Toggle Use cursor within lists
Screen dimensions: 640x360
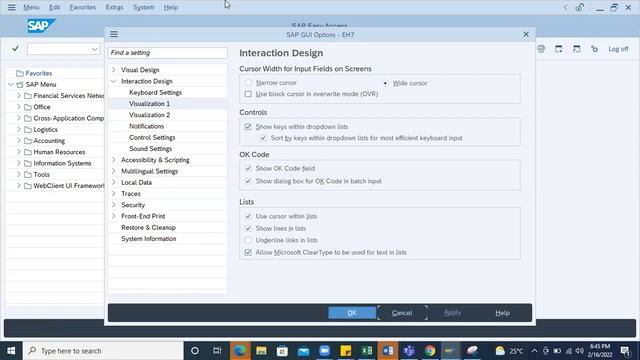pyautogui.click(x=248, y=216)
